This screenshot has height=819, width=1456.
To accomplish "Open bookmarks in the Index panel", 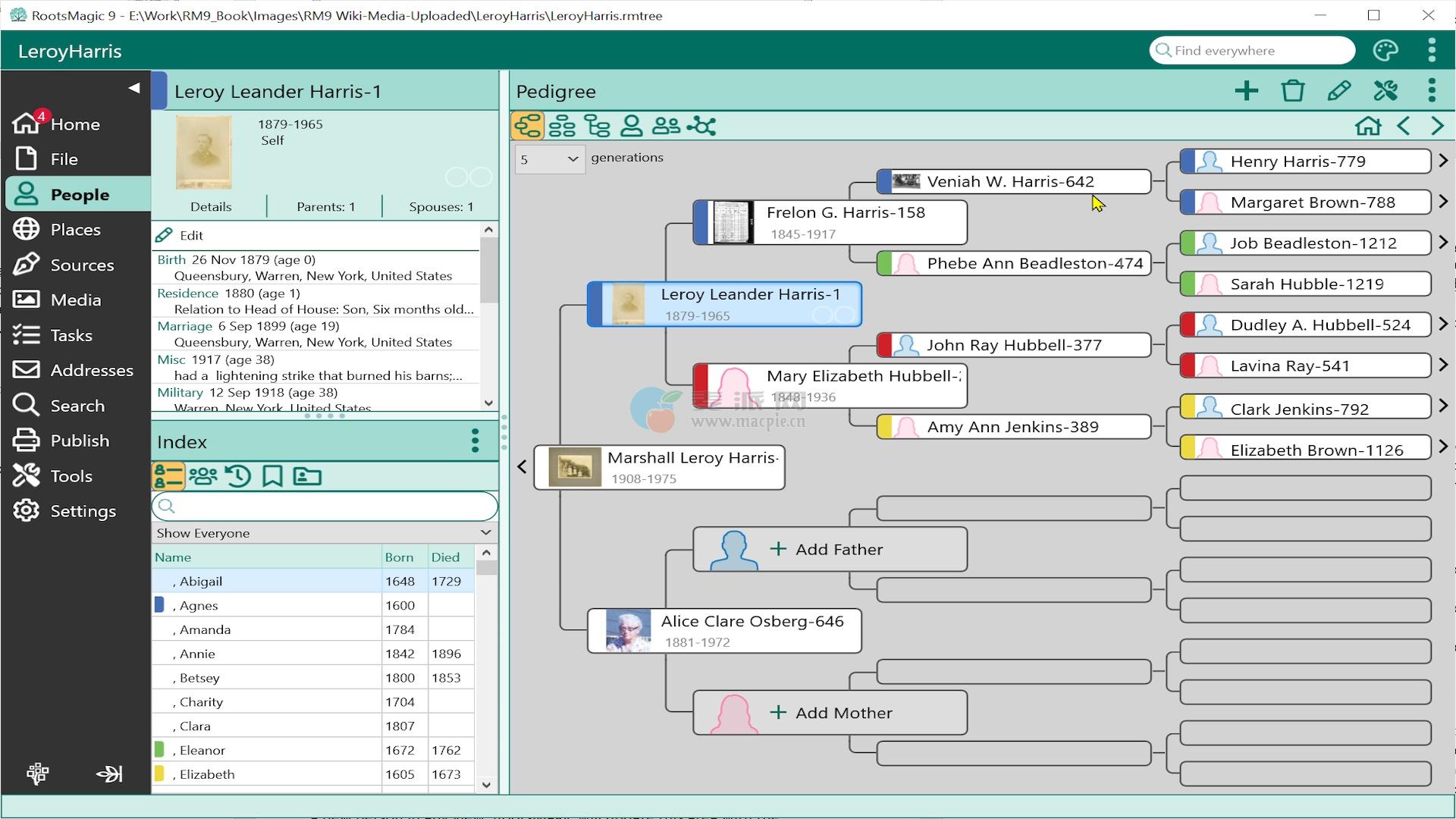I will 272,476.
